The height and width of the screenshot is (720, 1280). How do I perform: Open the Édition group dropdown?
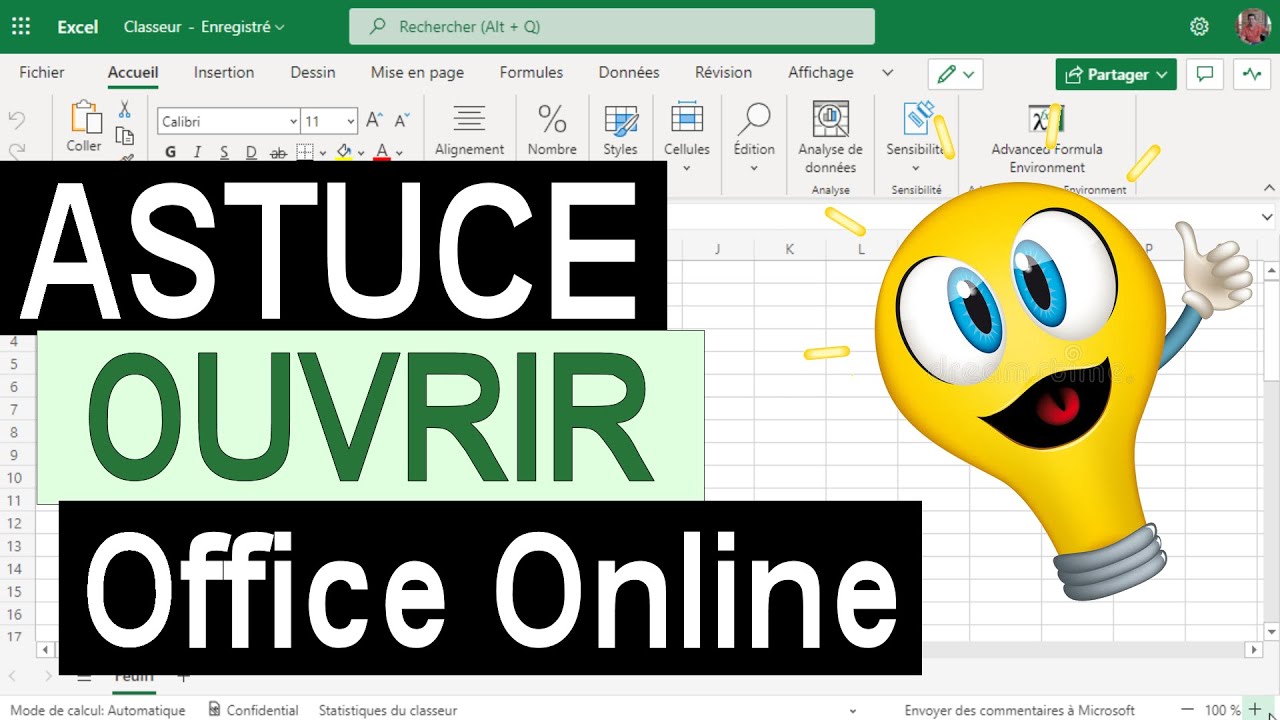coord(754,137)
